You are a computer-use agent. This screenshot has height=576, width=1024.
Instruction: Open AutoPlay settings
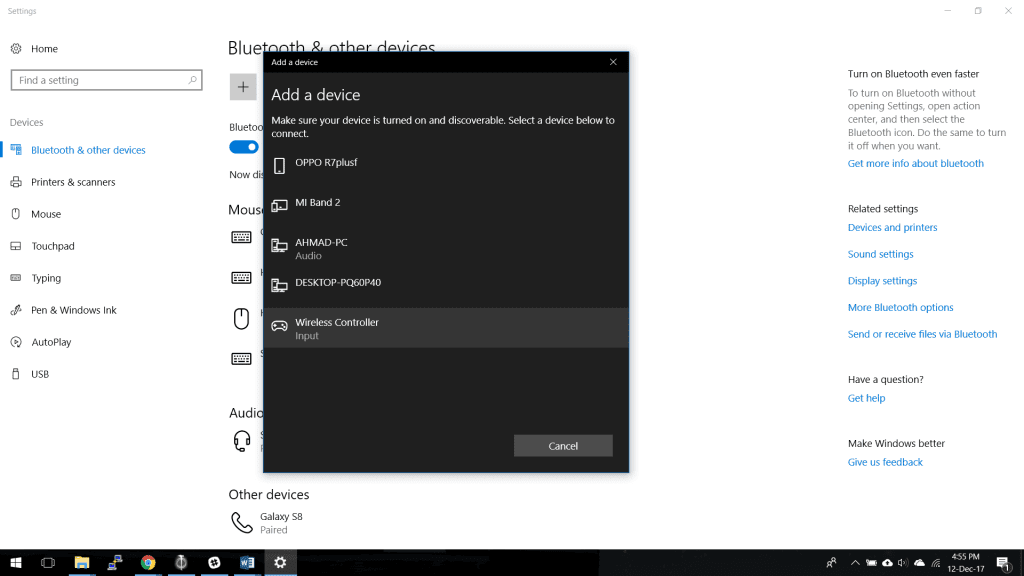(51, 342)
